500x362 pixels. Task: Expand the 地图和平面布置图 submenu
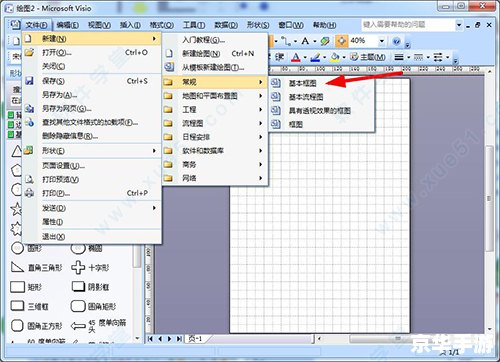pos(215,96)
